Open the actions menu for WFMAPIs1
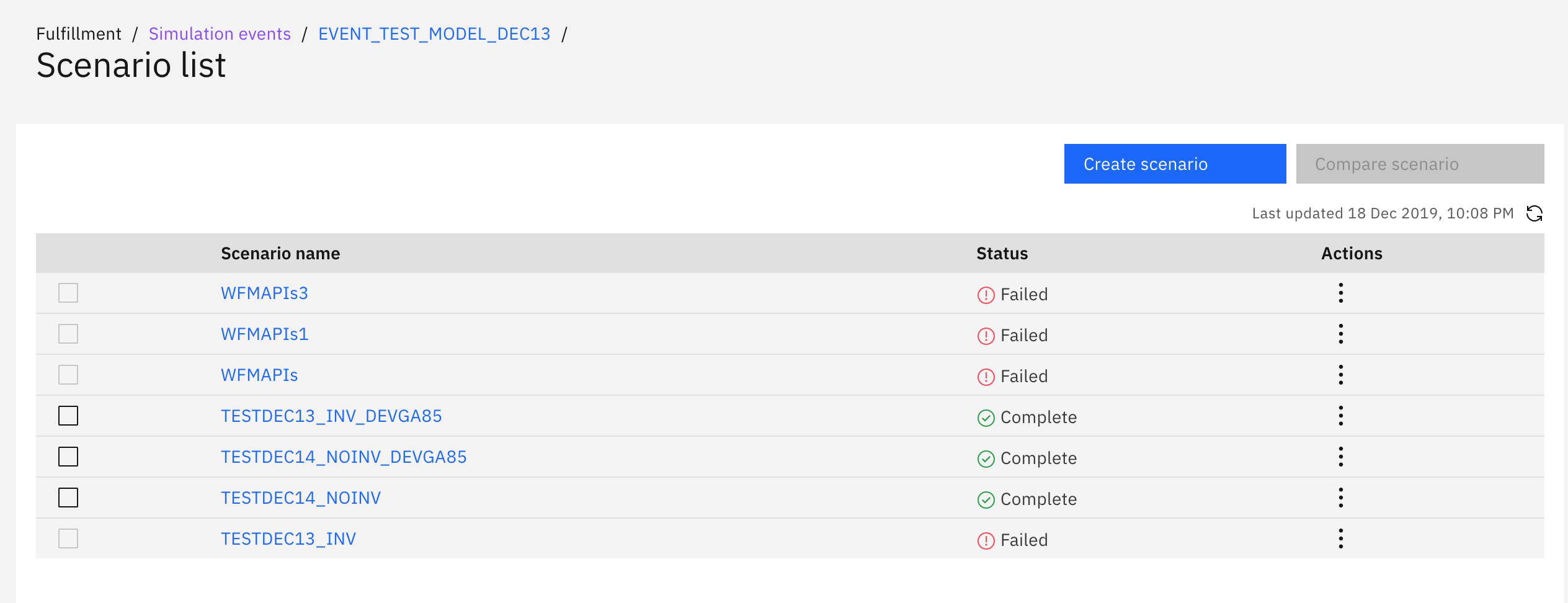This screenshot has width=1568, height=603. point(1341,334)
